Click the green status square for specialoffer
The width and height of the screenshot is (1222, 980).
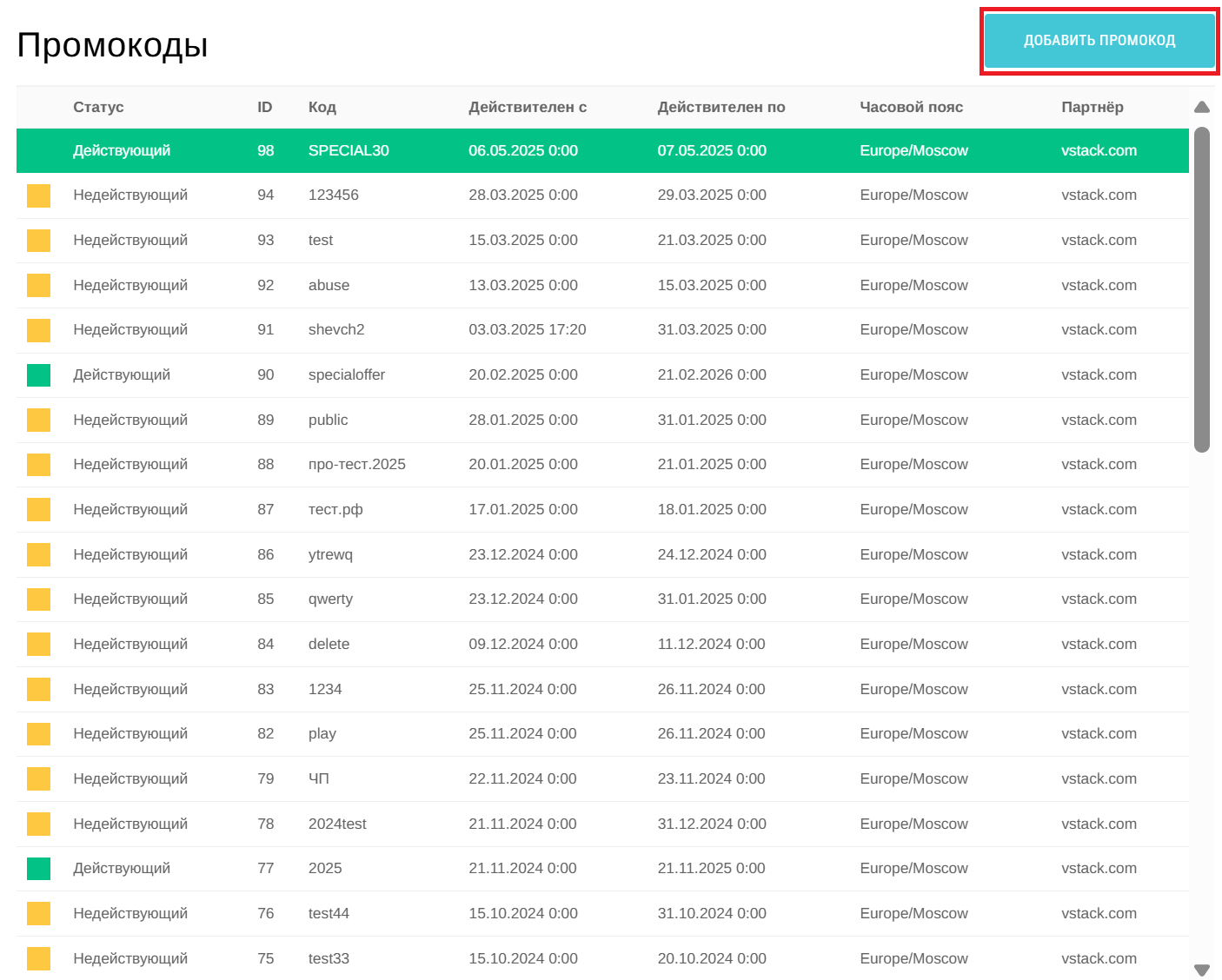point(38,375)
